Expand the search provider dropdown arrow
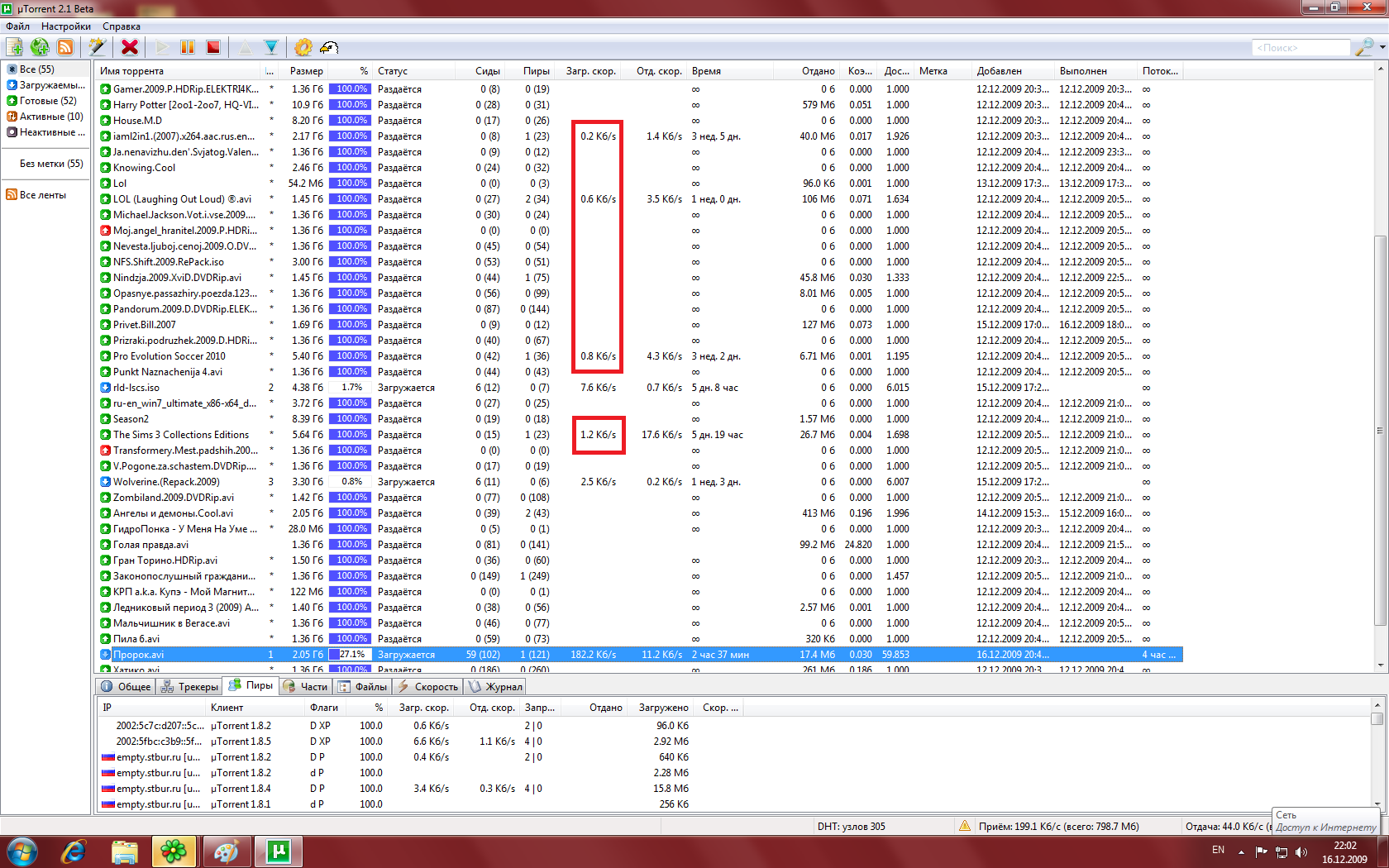The image size is (1389, 868). (1382, 48)
